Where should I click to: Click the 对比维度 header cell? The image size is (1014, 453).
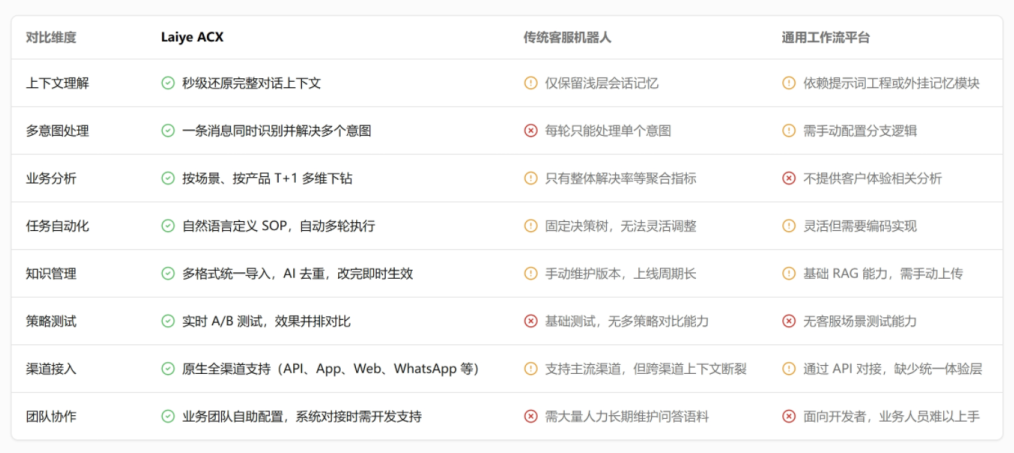[51, 37]
